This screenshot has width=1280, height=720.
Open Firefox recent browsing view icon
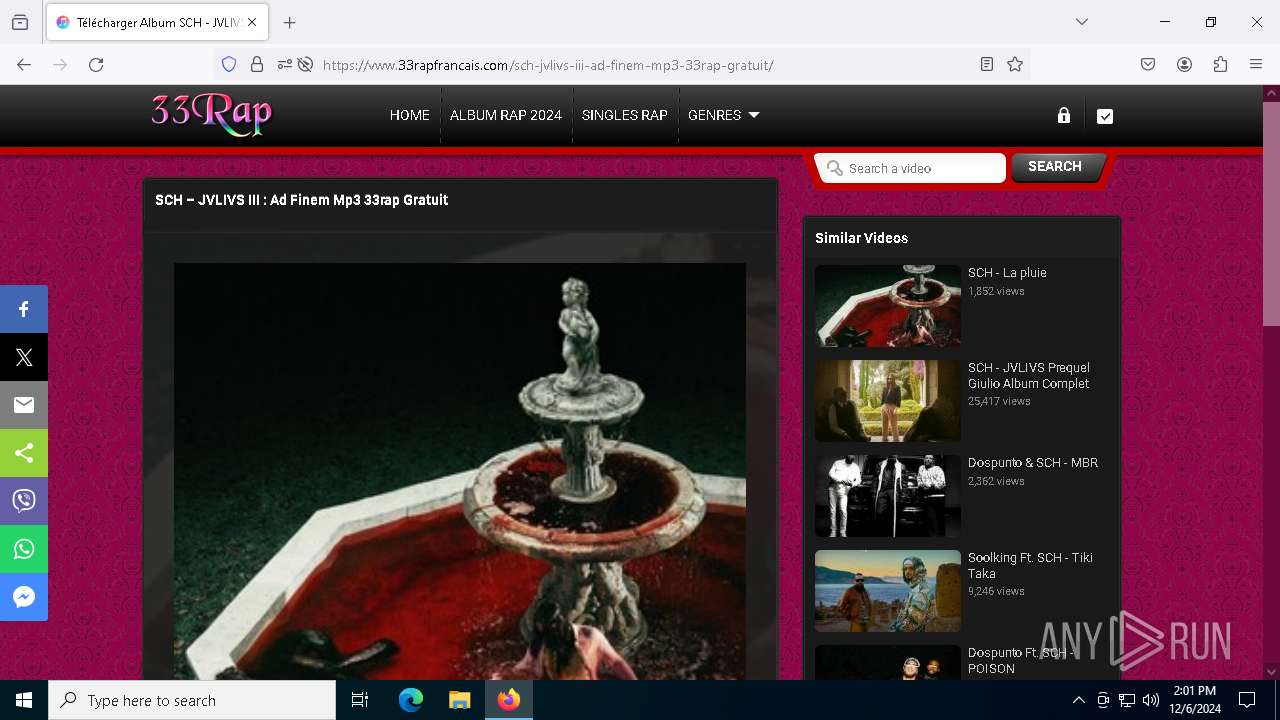pyautogui.click(x=20, y=22)
